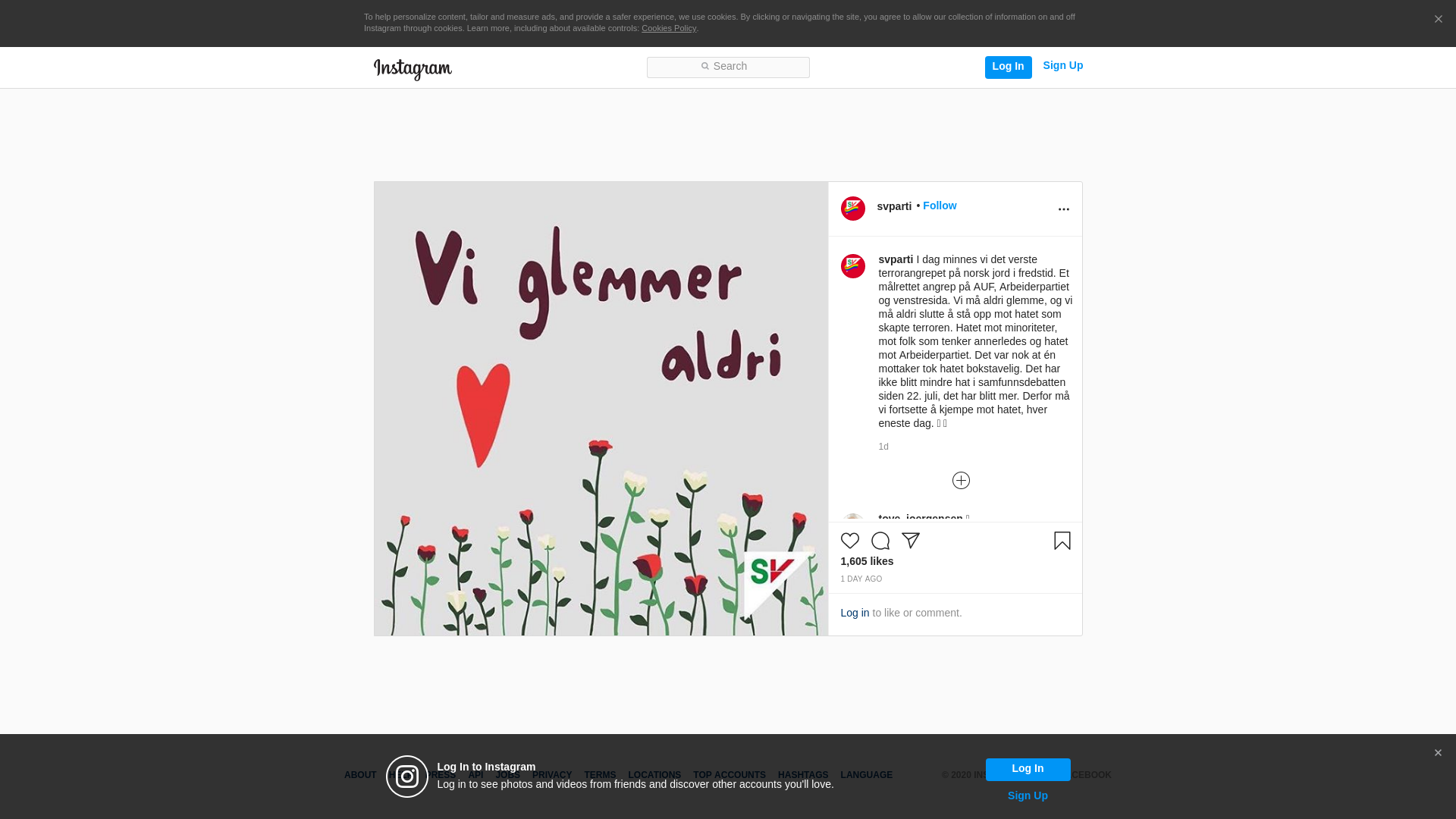Image resolution: width=1456 pixels, height=819 pixels.
Task: Save post with bookmark icon
Action: (1062, 541)
